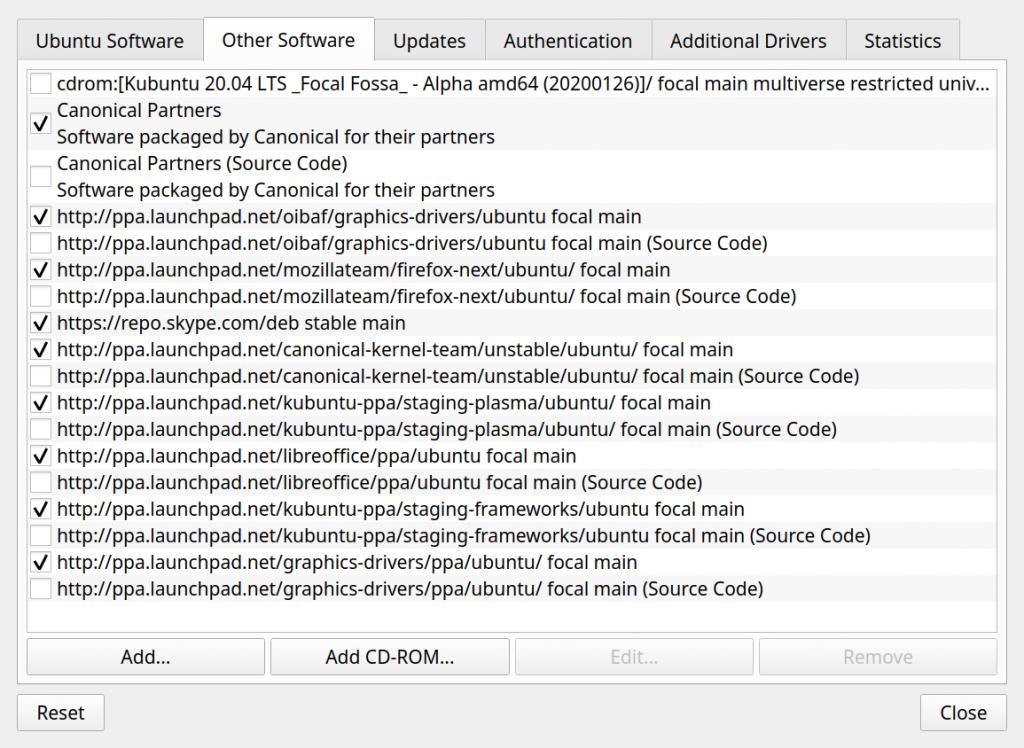Uncheck the mozillateam firefox-next PPA
The image size is (1024, 748).
tap(41, 270)
